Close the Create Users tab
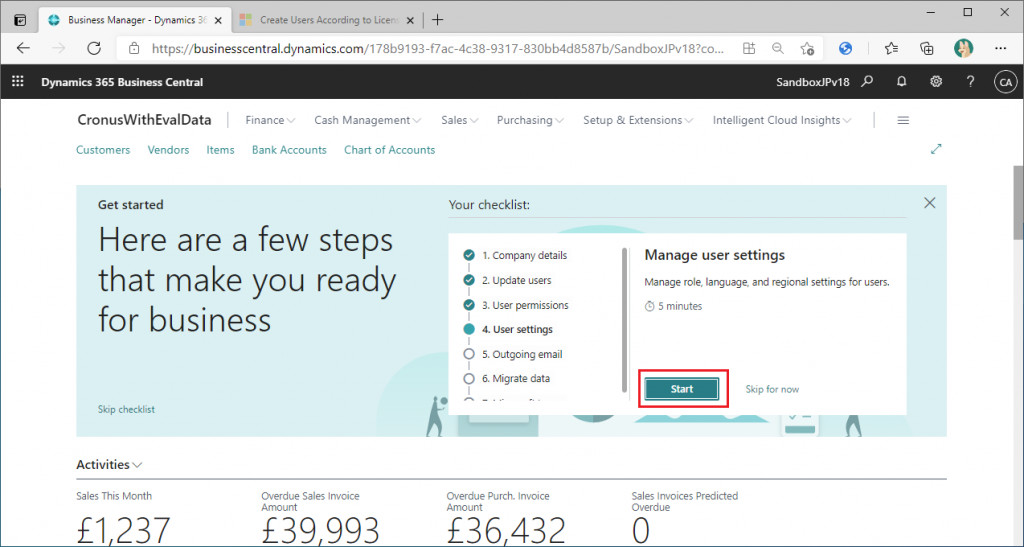Image resolution: width=1024 pixels, height=547 pixels. [x=411, y=20]
